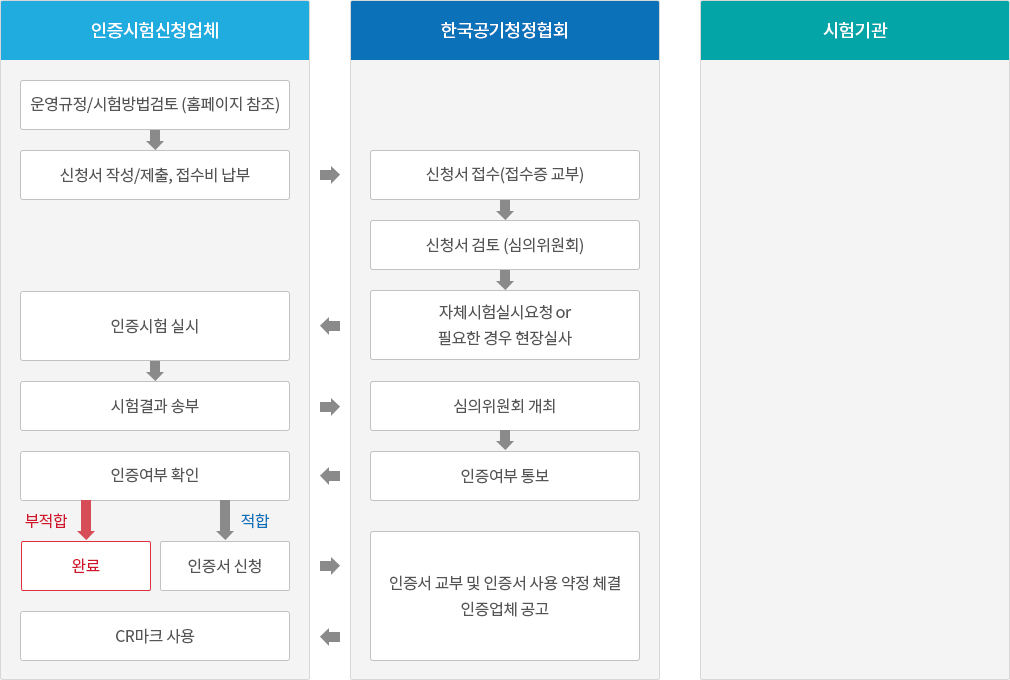Select the 신청서 검토 (심의위원회) box
1010x680 pixels.
click(504, 245)
